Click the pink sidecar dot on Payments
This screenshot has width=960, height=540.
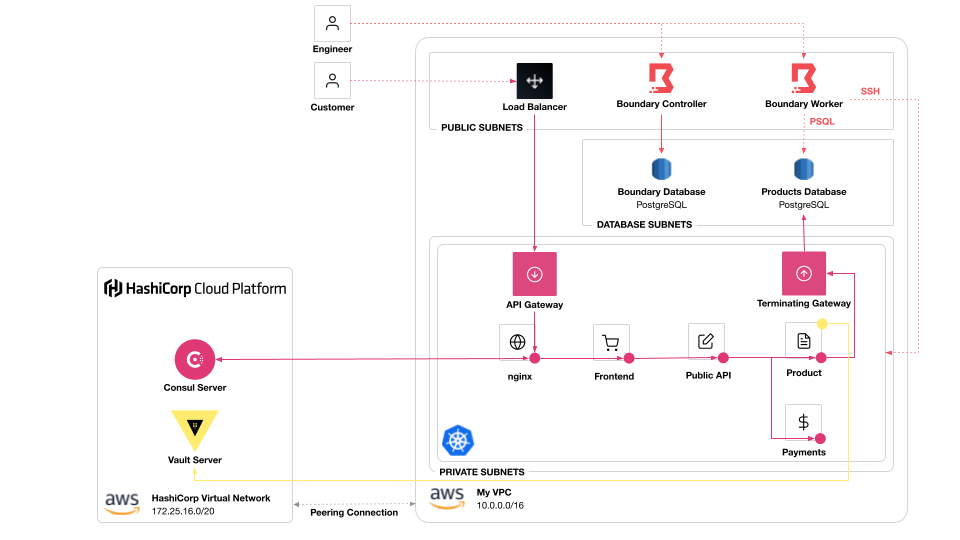820,438
